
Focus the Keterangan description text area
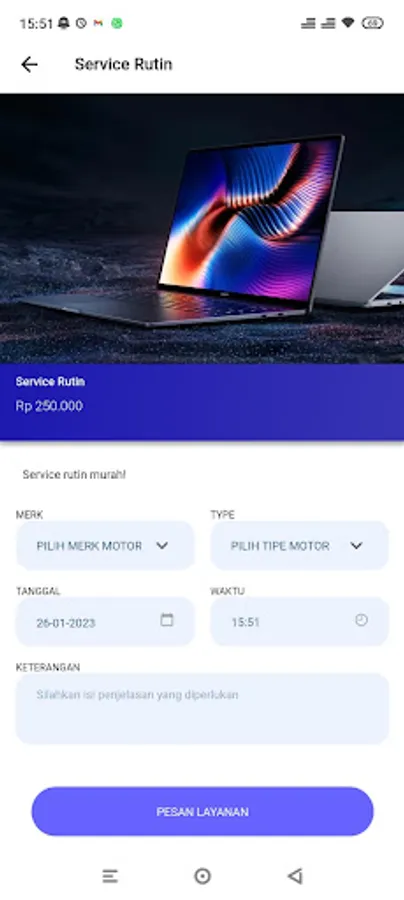tap(202, 709)
